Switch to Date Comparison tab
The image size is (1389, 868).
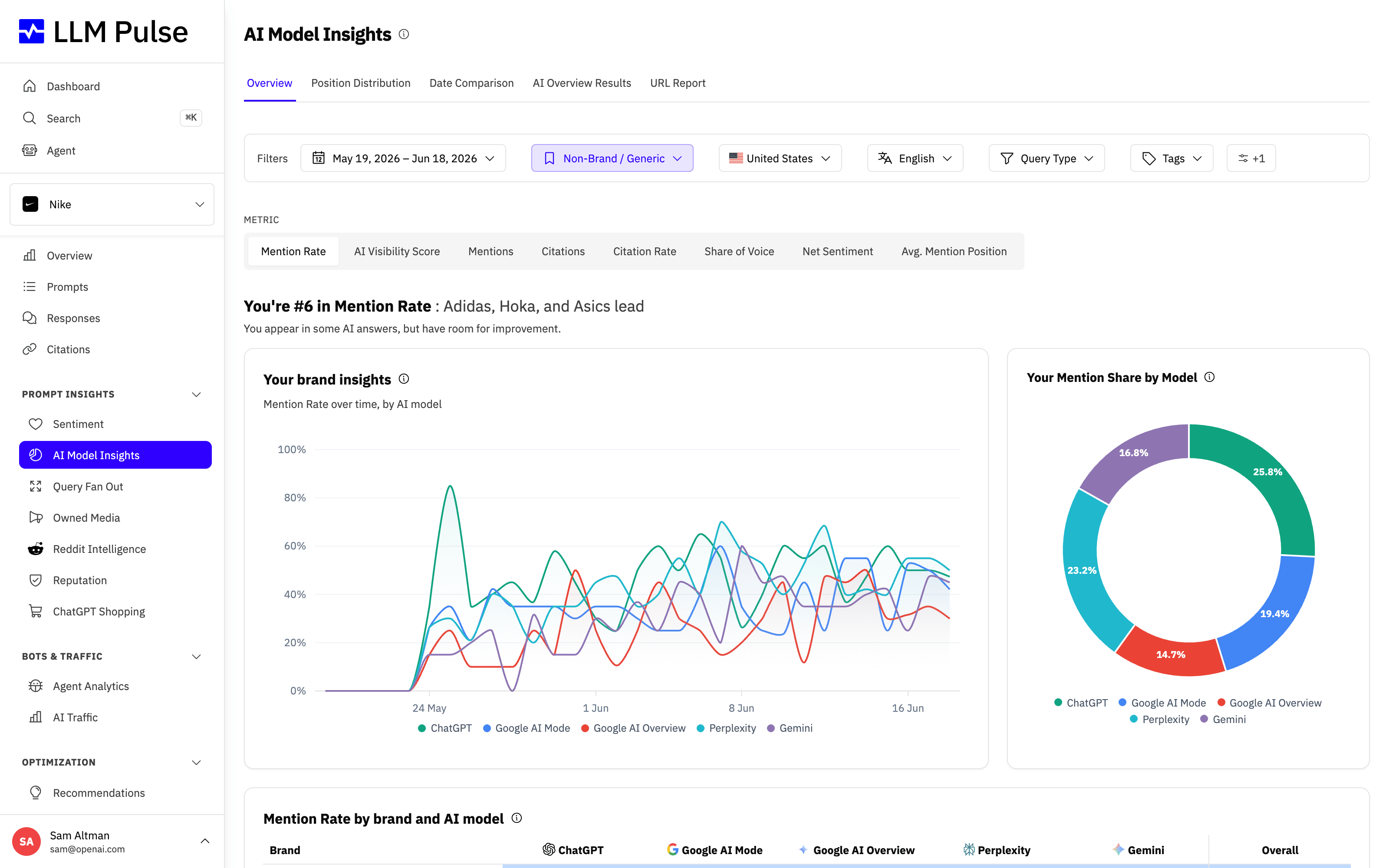pos(471,83)
